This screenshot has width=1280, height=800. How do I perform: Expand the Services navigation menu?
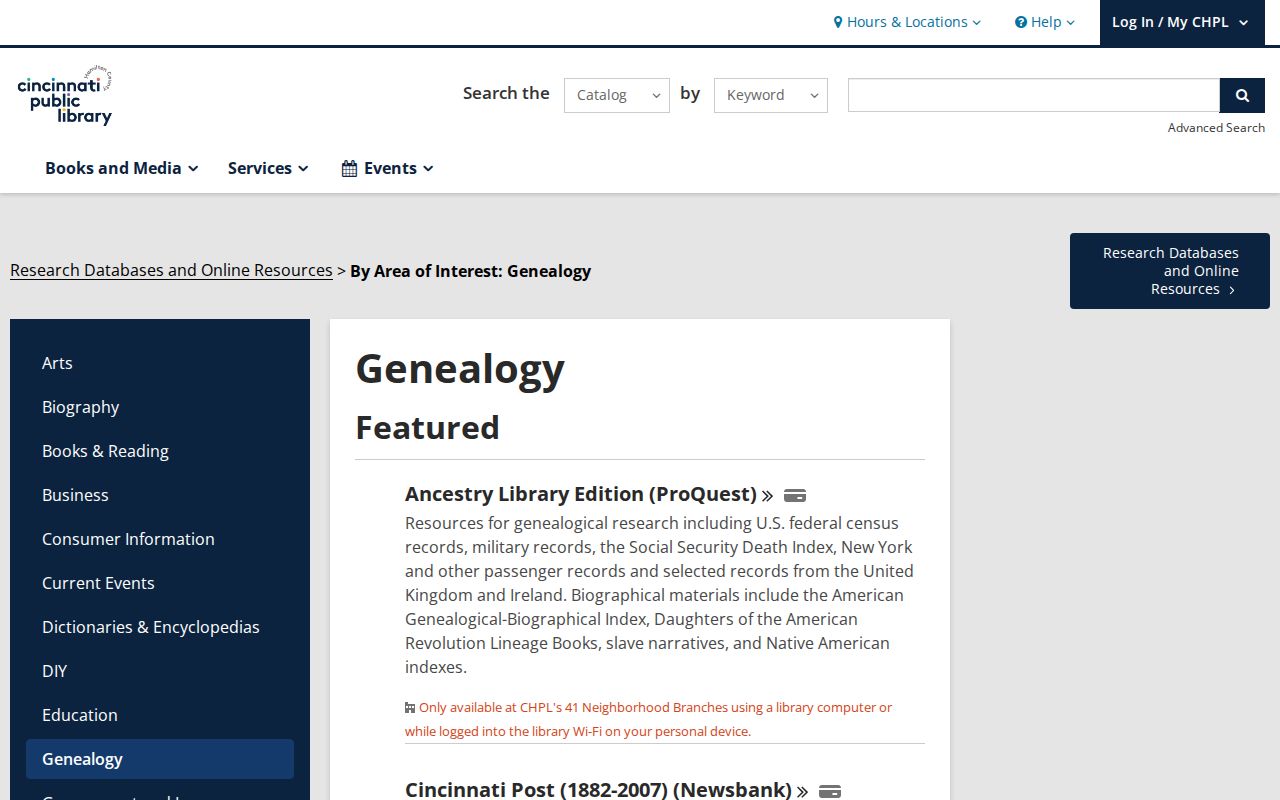[268, 168]
